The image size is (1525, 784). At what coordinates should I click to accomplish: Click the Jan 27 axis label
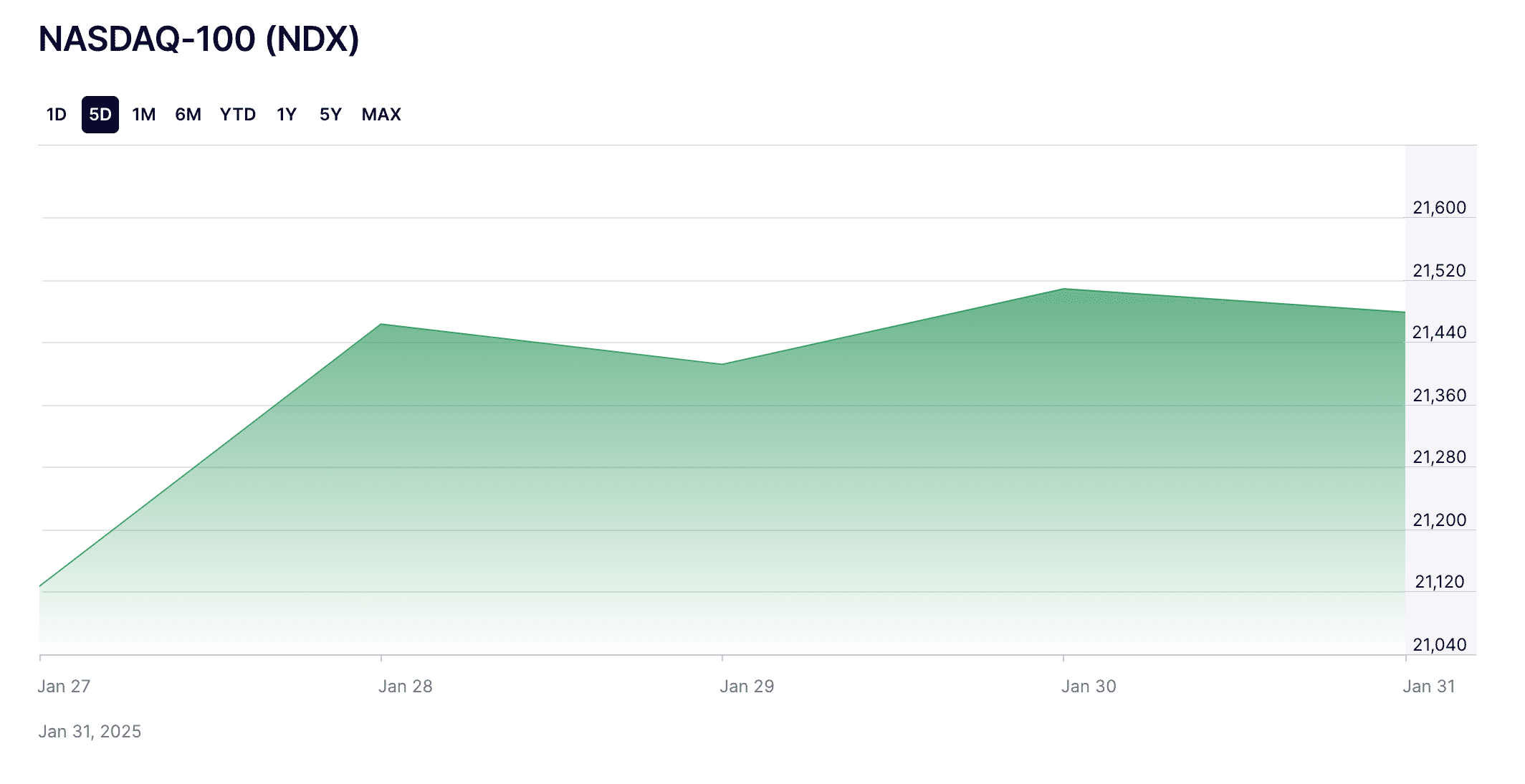pos(64,686)
